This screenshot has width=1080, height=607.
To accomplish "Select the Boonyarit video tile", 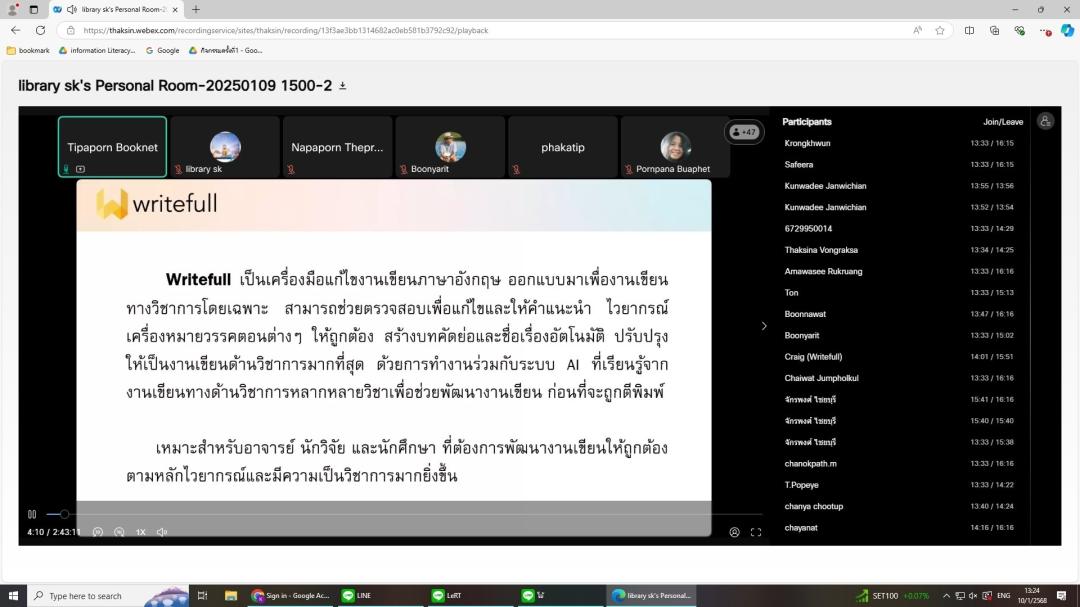I will click(450, 147).
